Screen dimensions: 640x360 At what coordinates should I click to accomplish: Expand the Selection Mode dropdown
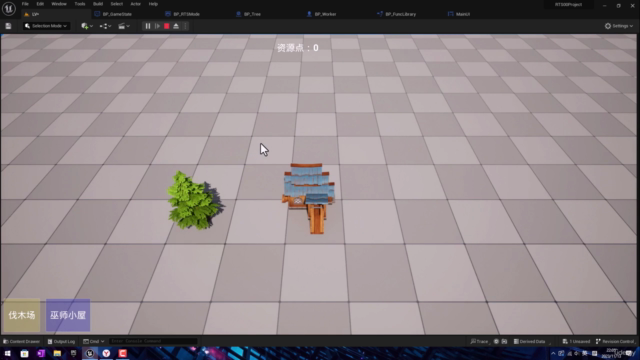coord(46,26)
